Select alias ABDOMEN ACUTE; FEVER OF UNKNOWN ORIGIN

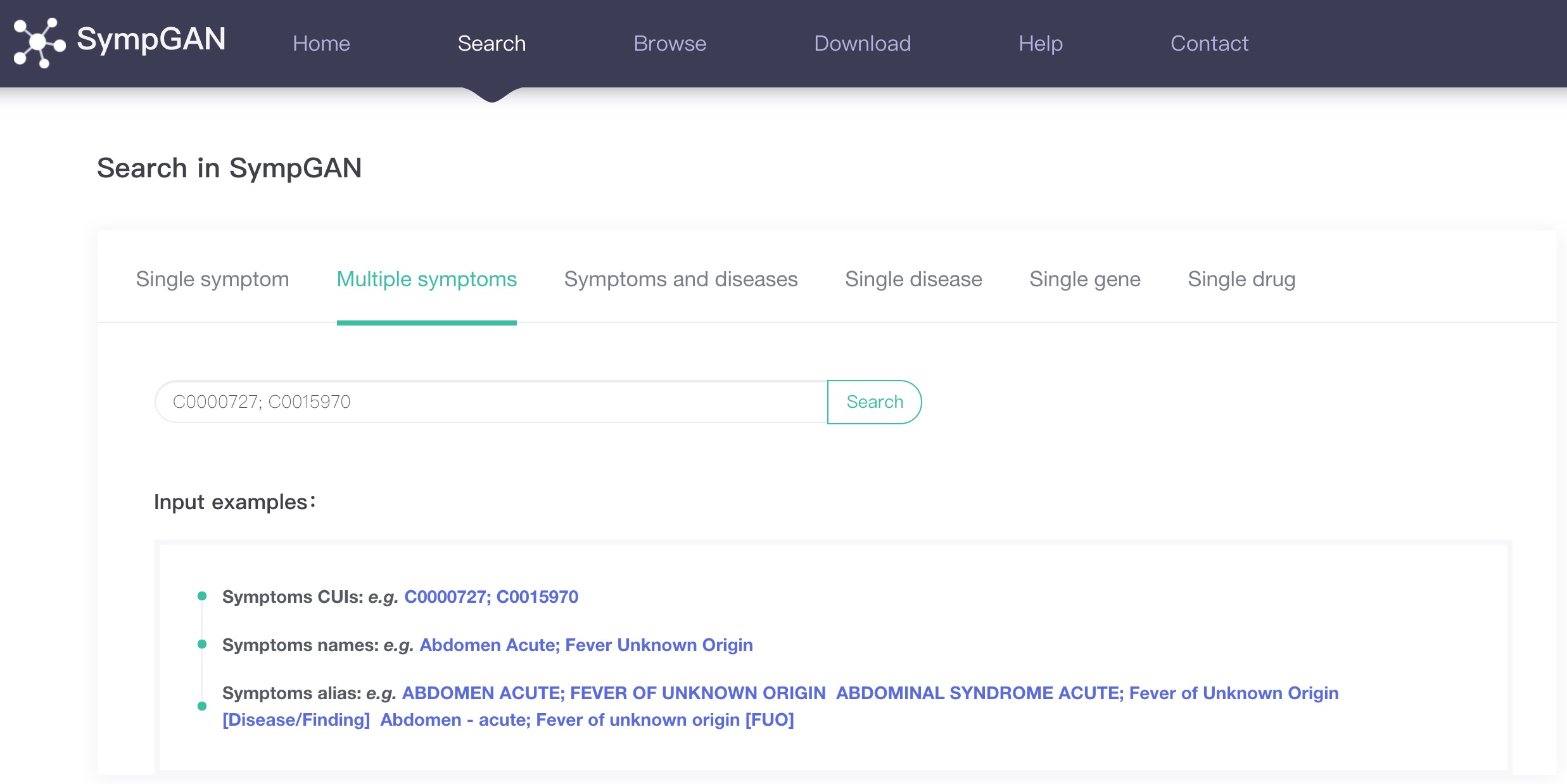(x=614, y=693)
